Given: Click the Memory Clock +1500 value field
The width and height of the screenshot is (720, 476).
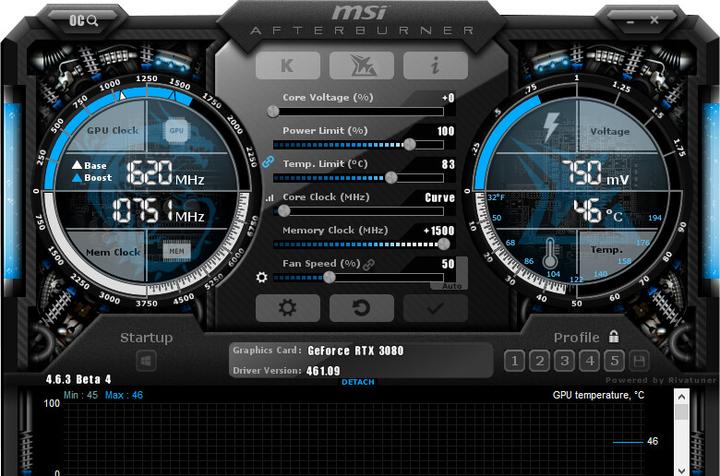Looking at the screenshot, I should [x=439, y=230].
